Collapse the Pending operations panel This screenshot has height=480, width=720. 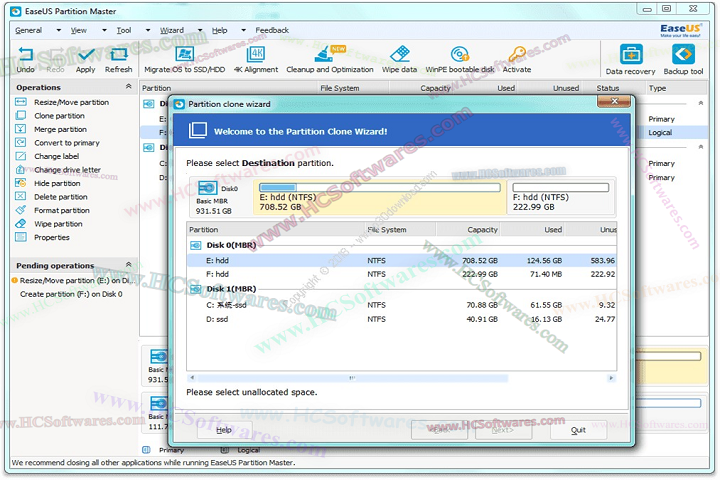(129, 265)
